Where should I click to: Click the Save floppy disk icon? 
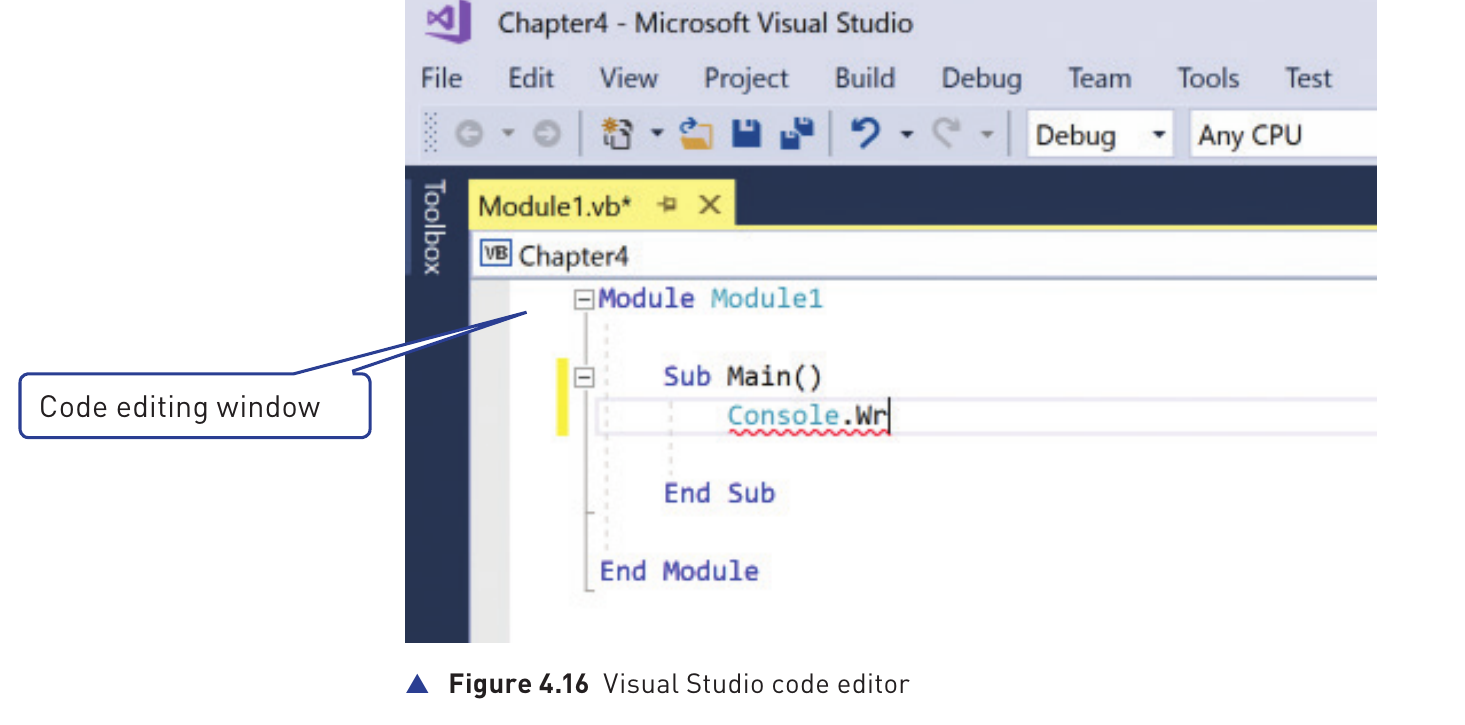(x=747, y=134)
